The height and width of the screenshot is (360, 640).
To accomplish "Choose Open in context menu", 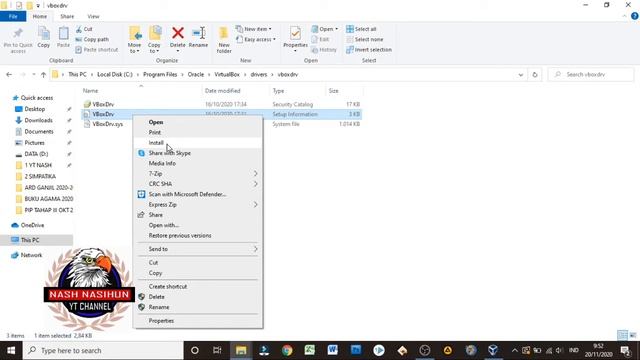I will coord(156,122).
